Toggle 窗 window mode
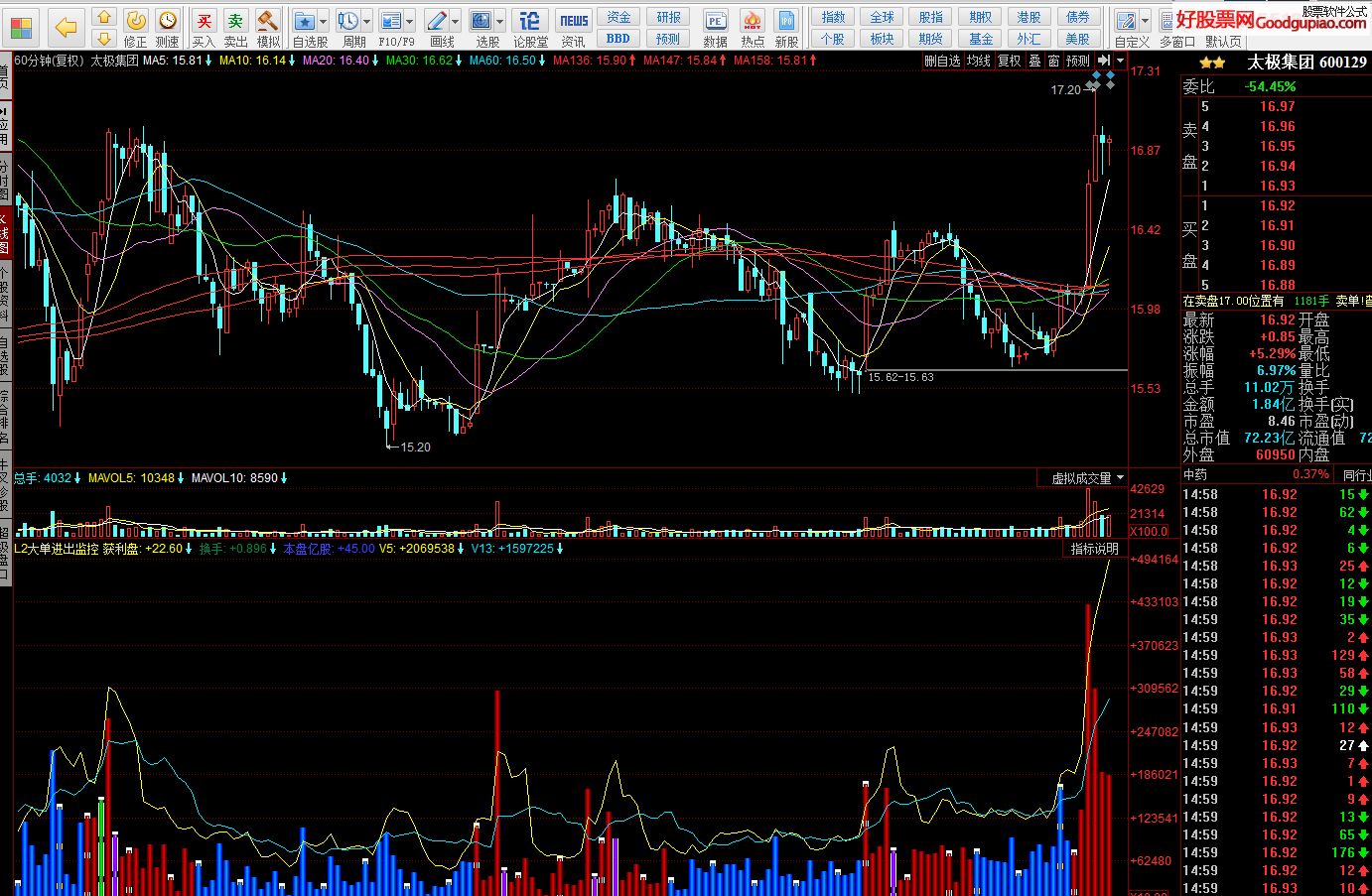 (x=1053, y=61)
